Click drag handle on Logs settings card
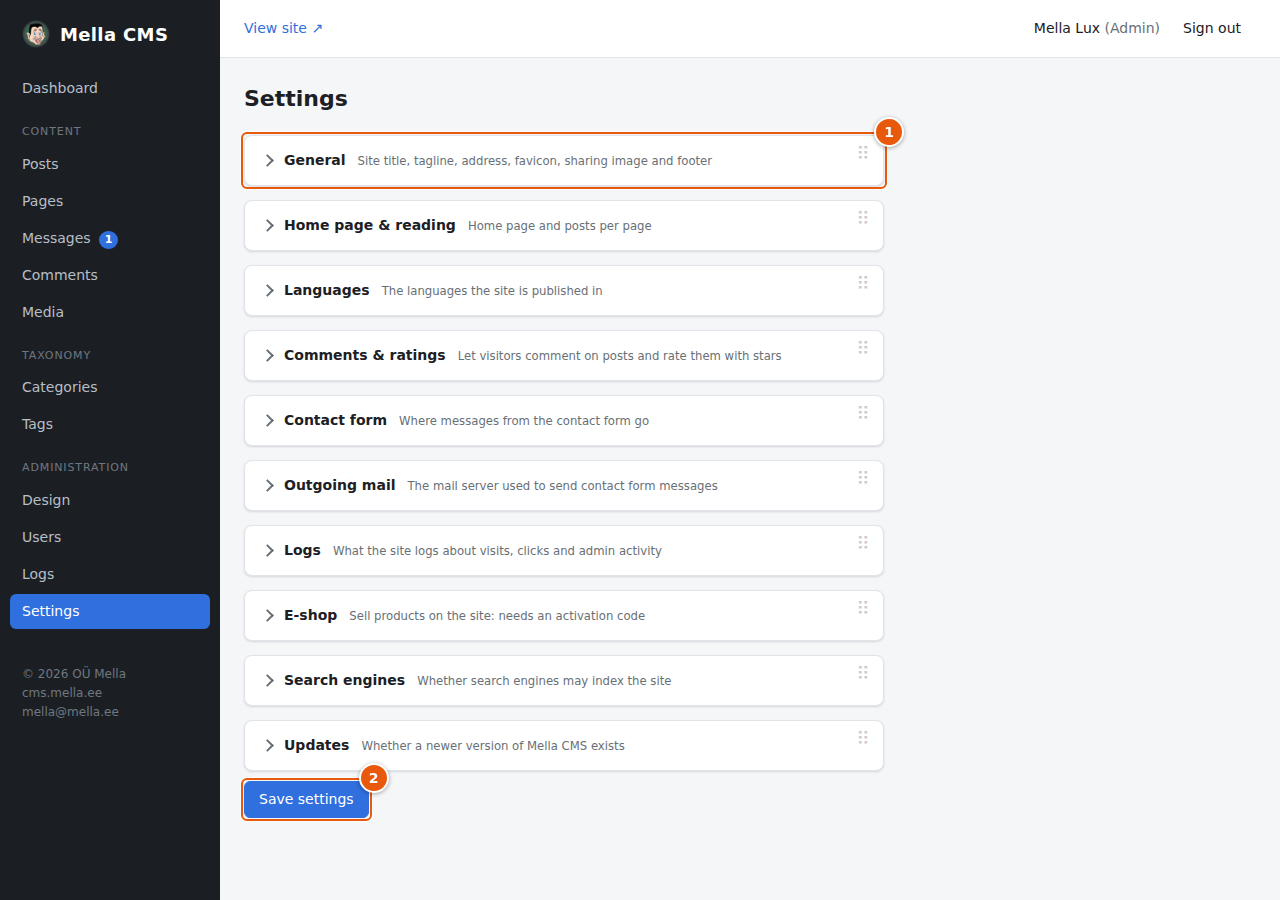 [863, 542]
